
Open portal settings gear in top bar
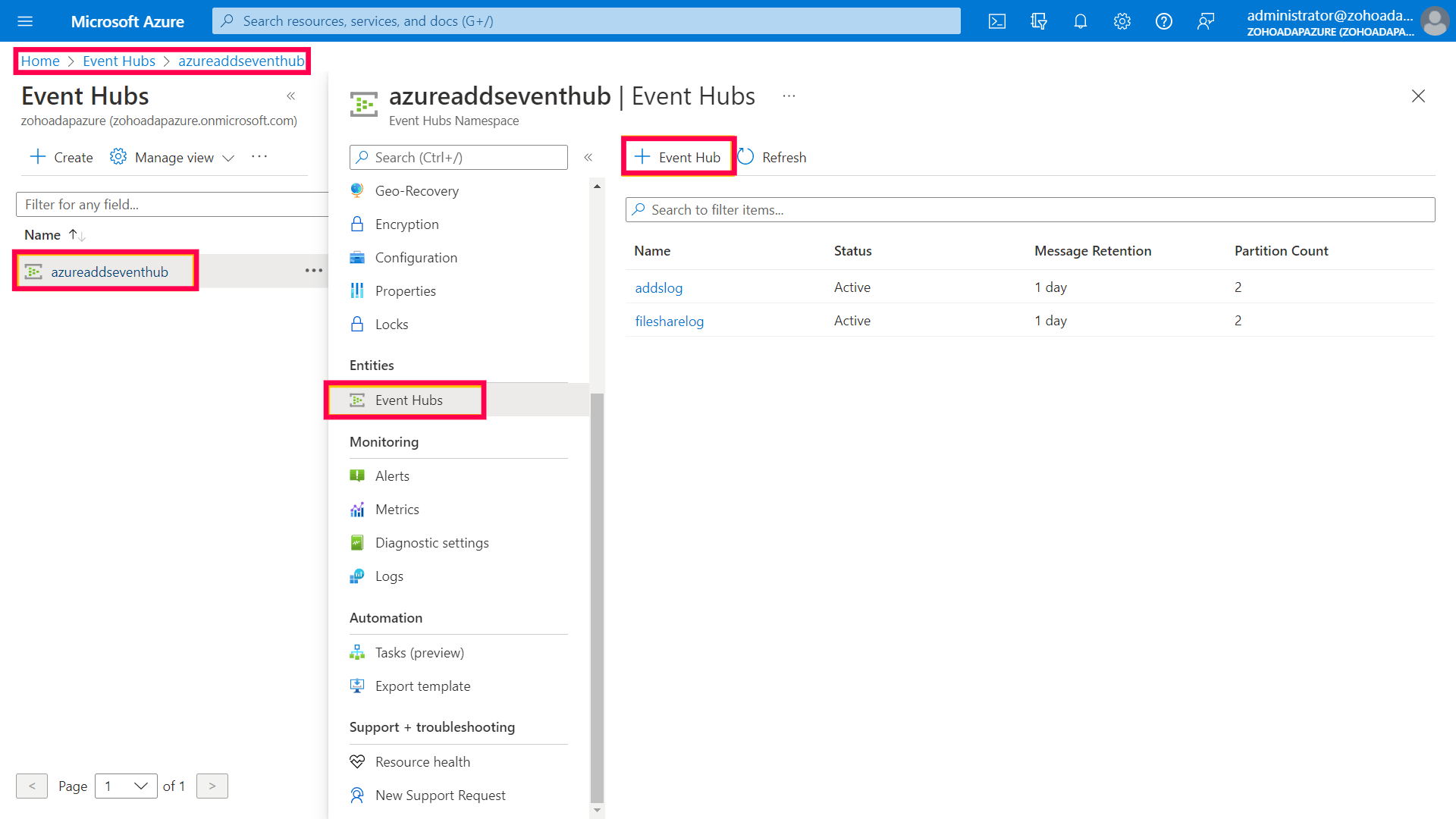pyautogui.click(x=1122, y=21)
